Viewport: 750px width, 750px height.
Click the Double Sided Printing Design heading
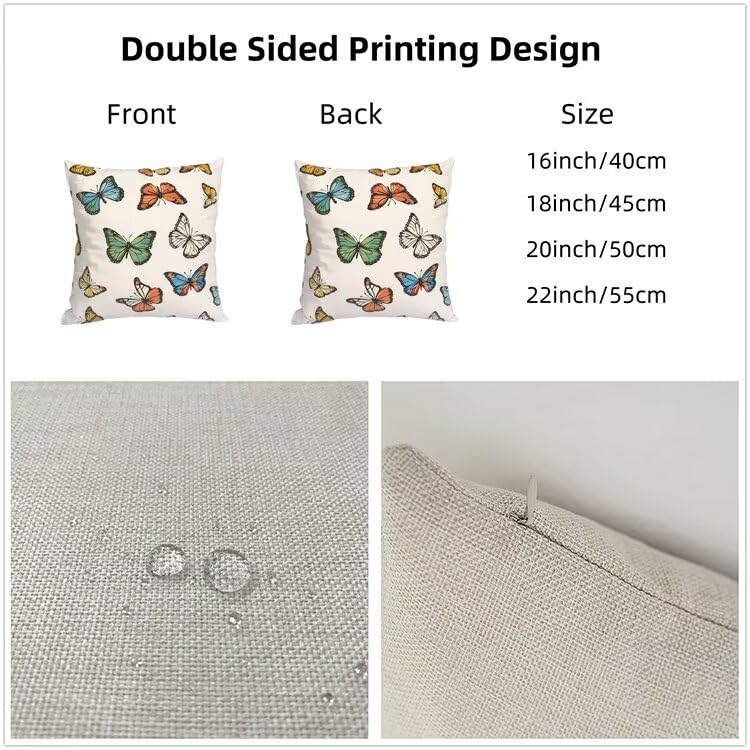(x=361, y=50)
